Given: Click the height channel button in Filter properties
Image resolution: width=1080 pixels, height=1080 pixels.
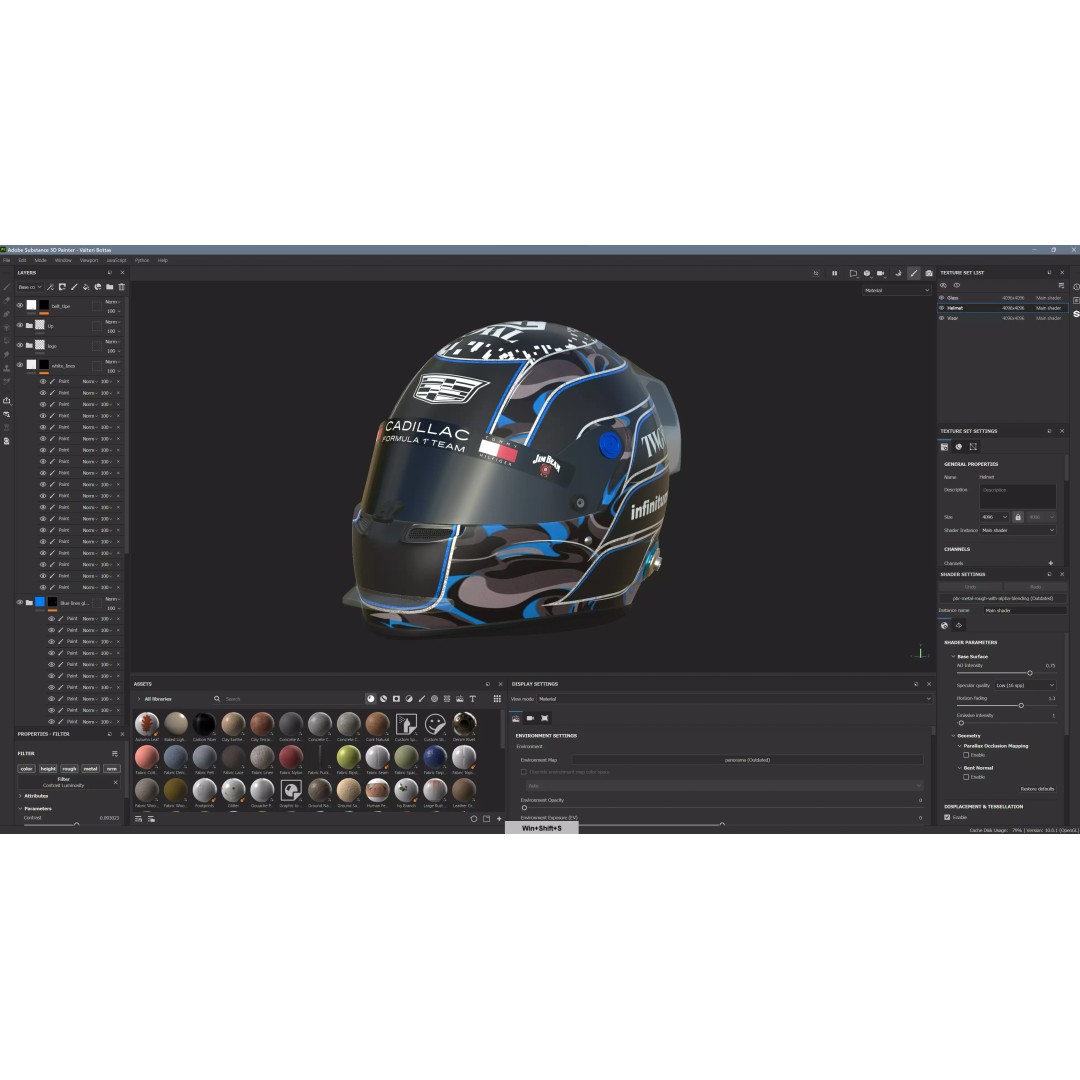Looking at the screenshot, I should point(48,769).
